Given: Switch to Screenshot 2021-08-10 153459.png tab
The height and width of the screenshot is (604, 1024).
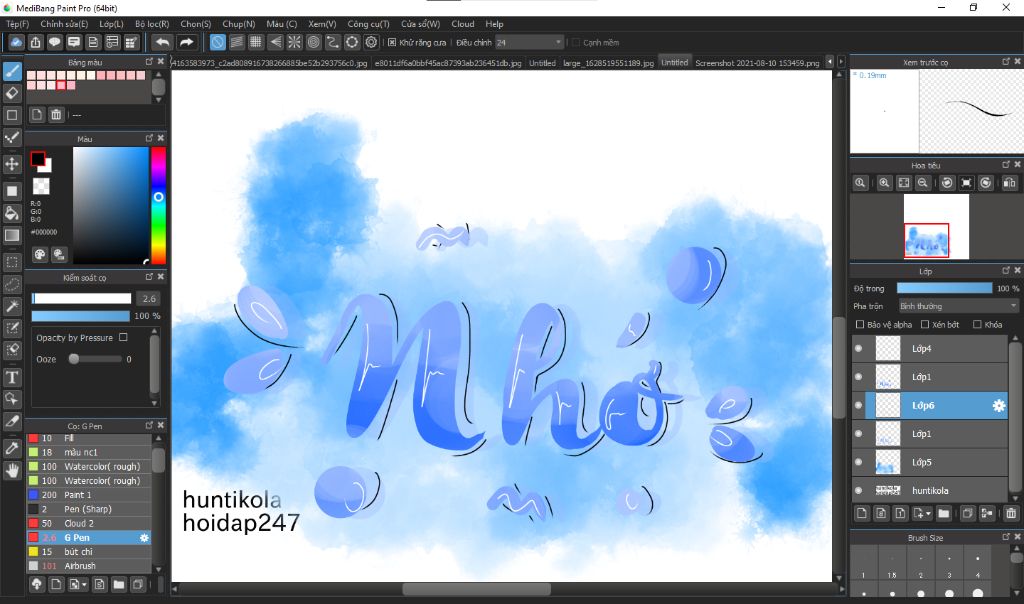Looking at the screenshot, I should point(757,63).
